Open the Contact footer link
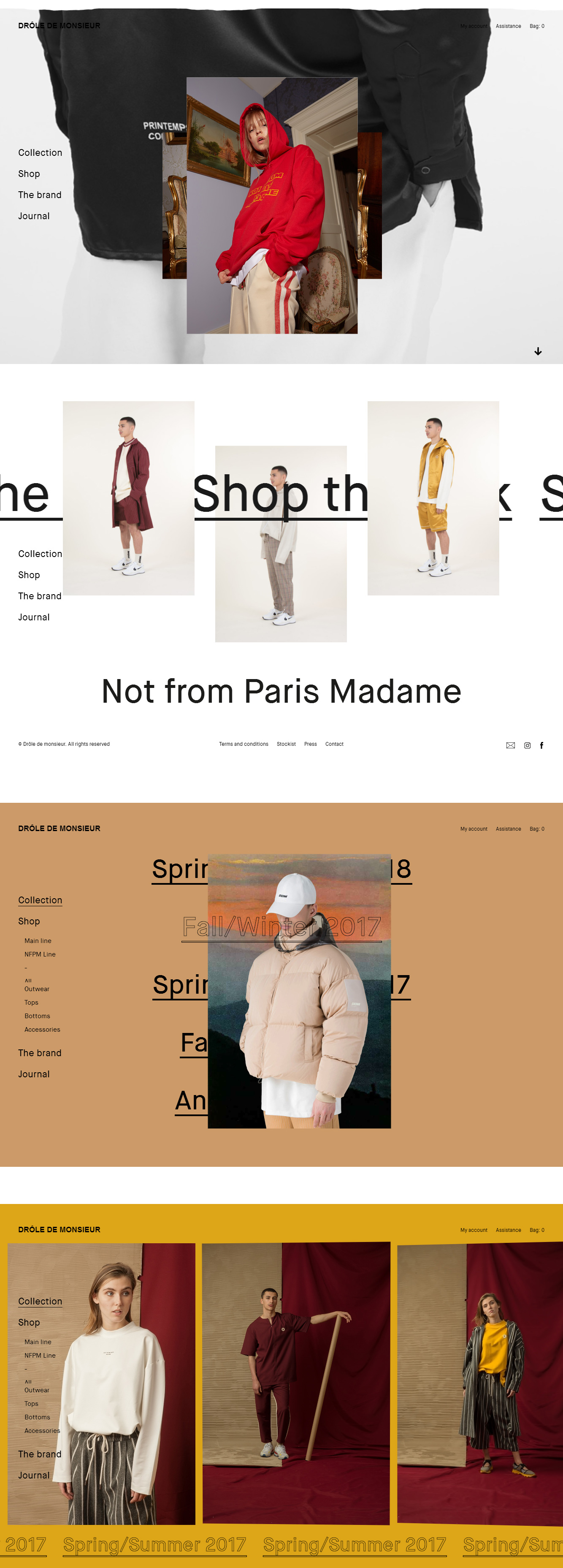This screenshot has height=1568, width=563. click(334, 744)
